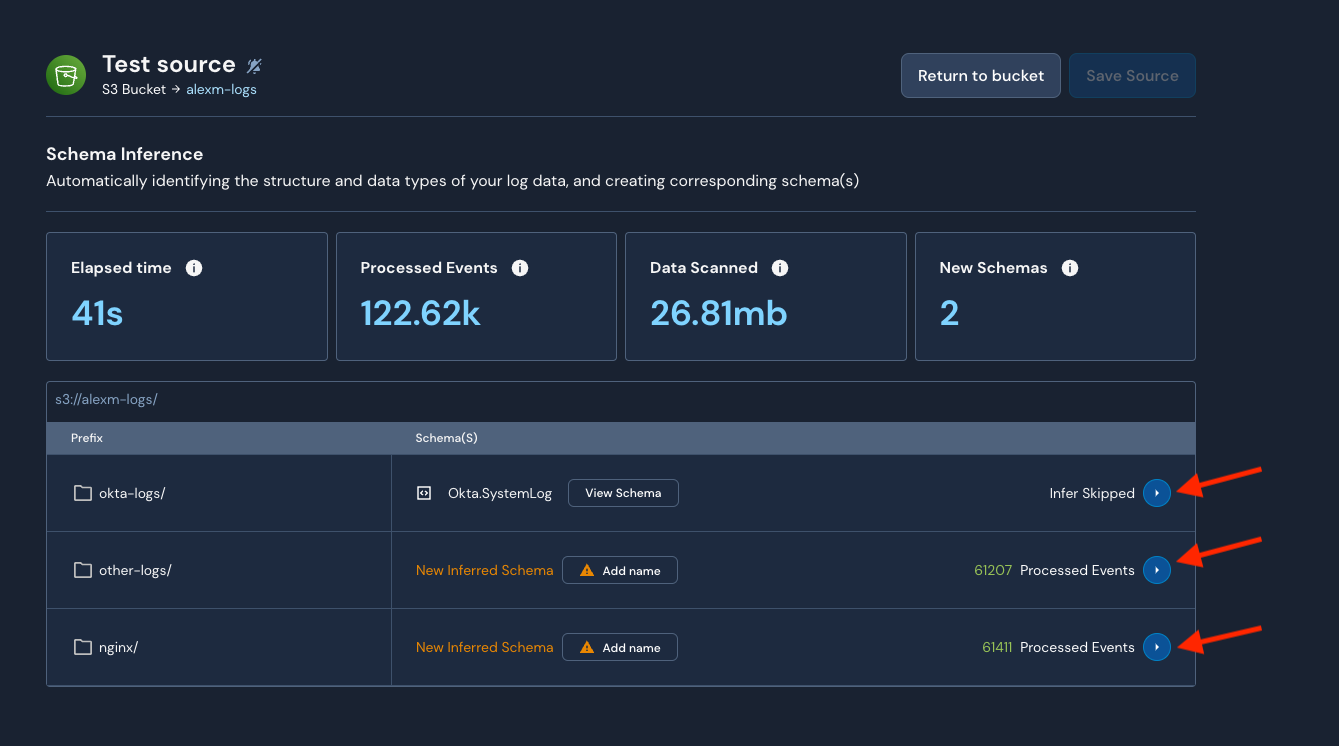
Task: Click the Okta.SystemLog schema code icon
Action: pyautogui.click(x=424, y=493)
